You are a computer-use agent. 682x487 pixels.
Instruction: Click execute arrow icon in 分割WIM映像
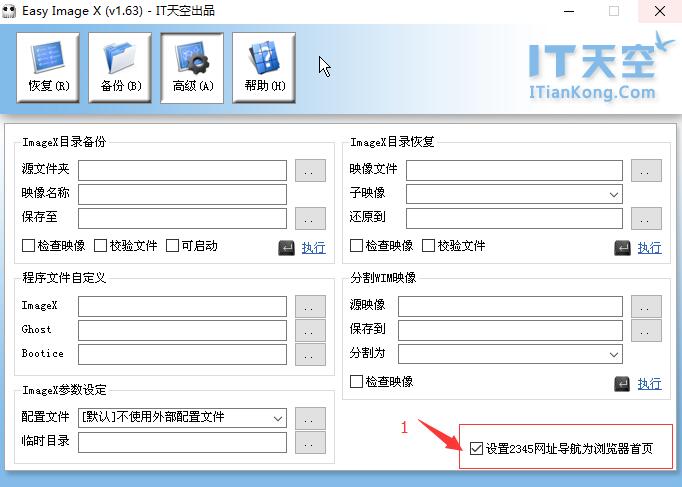622,384
